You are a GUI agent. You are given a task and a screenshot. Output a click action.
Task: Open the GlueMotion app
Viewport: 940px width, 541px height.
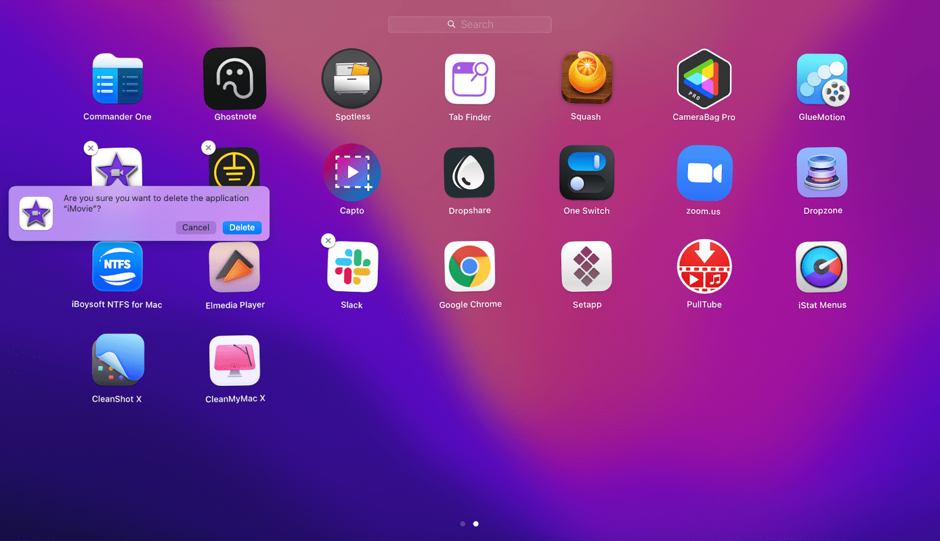822,79
